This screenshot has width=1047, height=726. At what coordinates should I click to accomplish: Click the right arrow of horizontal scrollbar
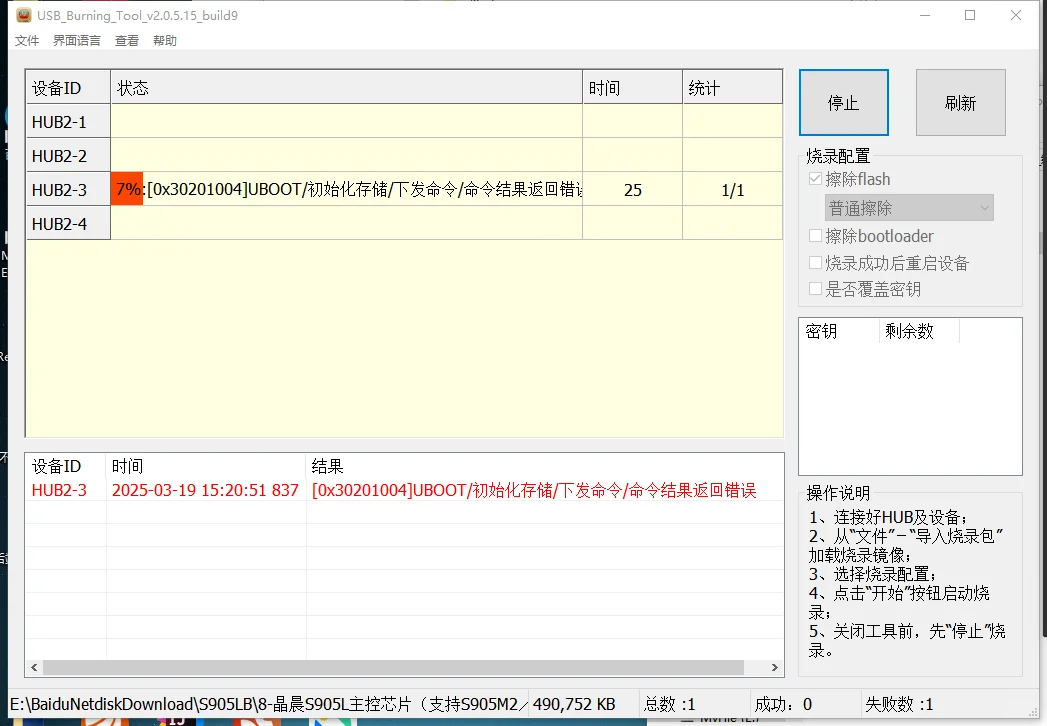(x=775, y=667)
